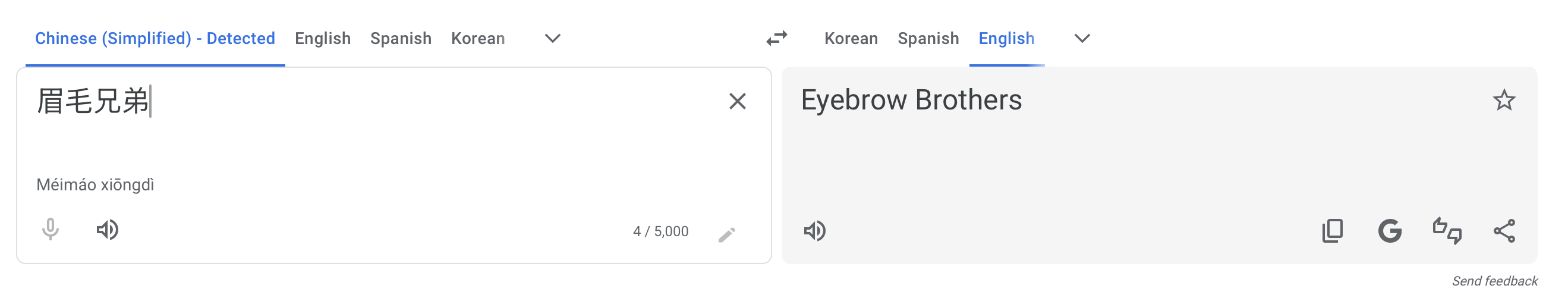
Task: Listen to the English translation
Action: point(815,231)
